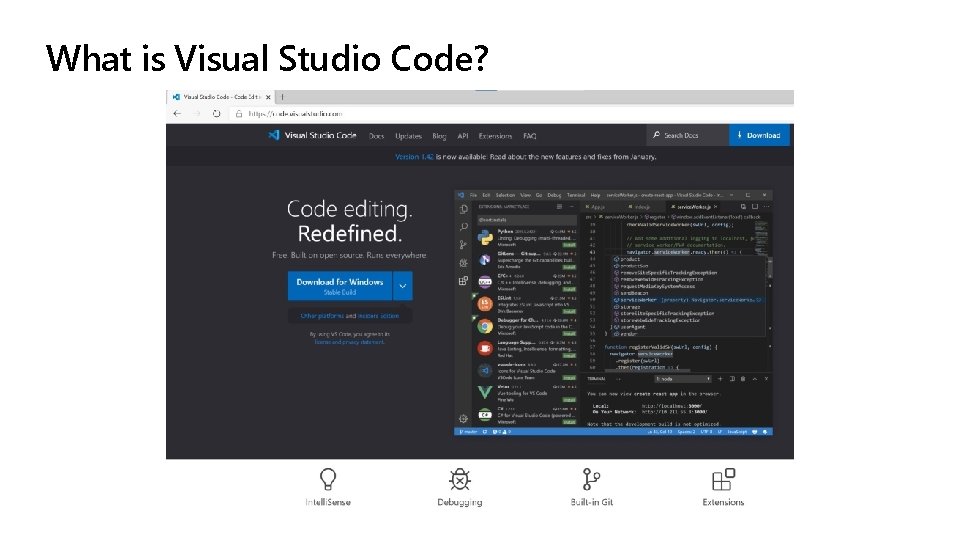Viewport: 960px width, 540px height.
Task: Open the FAQ nav item
Action: pyautogui.click(x=530, y=136)
